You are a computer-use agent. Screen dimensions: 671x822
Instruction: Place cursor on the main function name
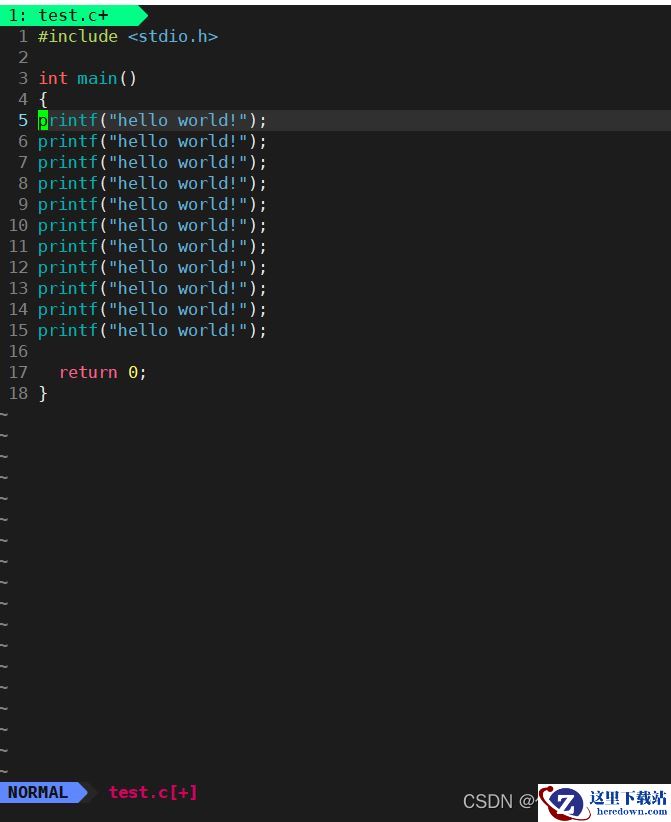97,78
